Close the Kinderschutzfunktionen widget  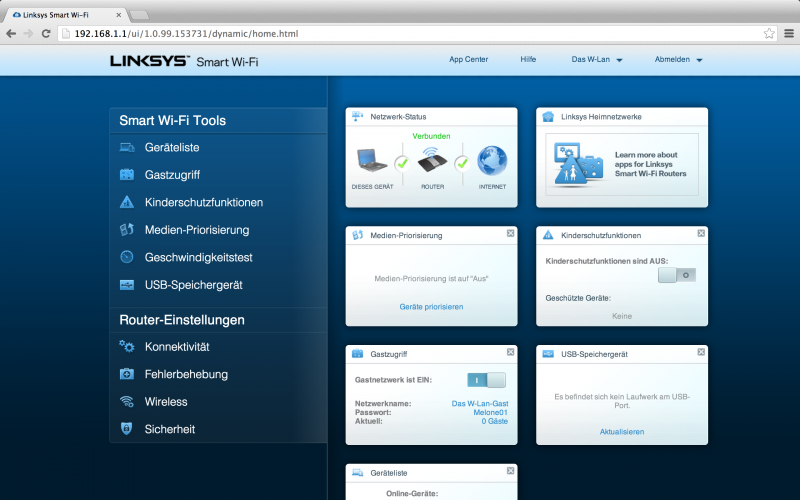[x=701, y=233]
